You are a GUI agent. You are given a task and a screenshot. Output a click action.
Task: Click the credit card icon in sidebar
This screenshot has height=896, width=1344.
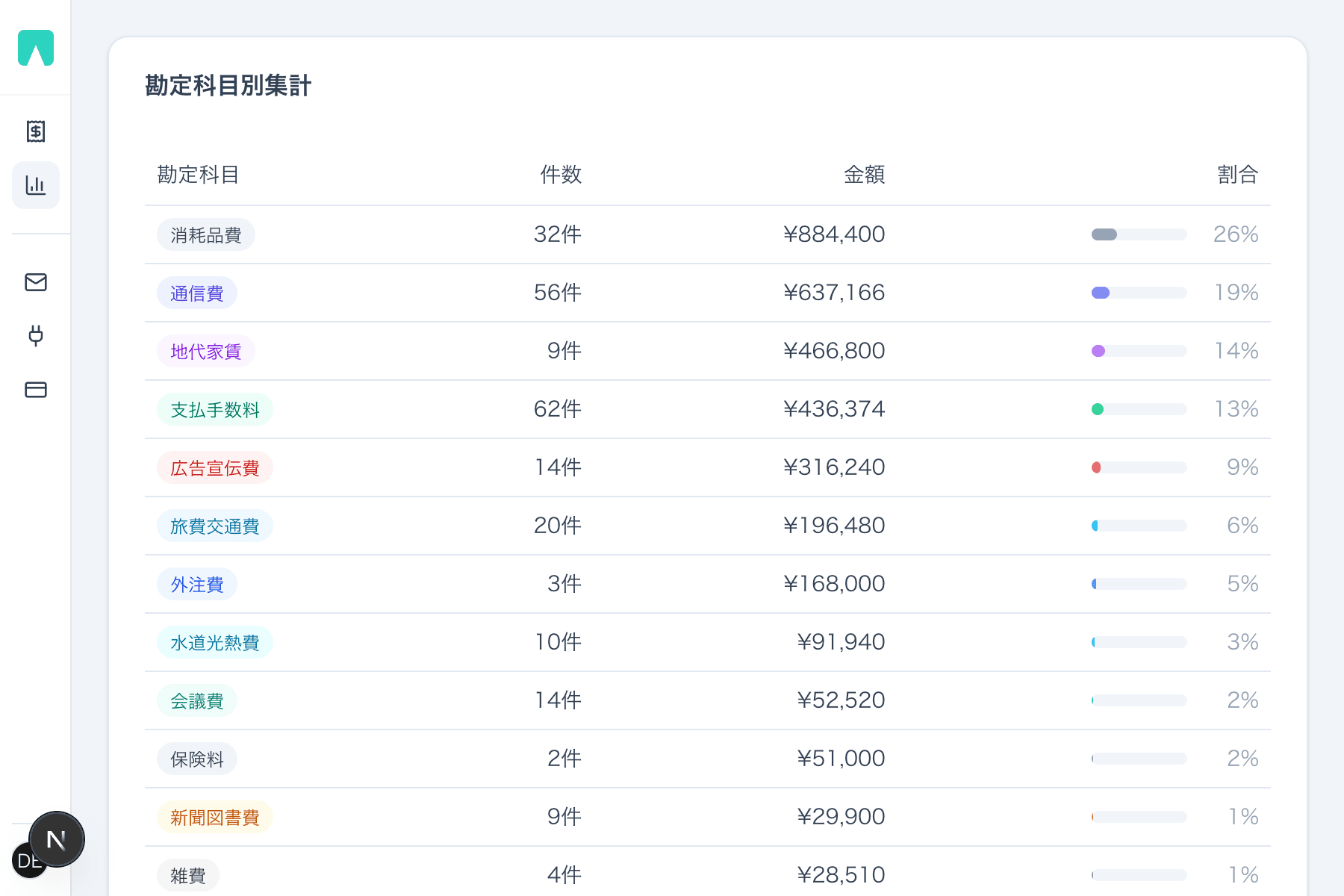click(35, 389)
